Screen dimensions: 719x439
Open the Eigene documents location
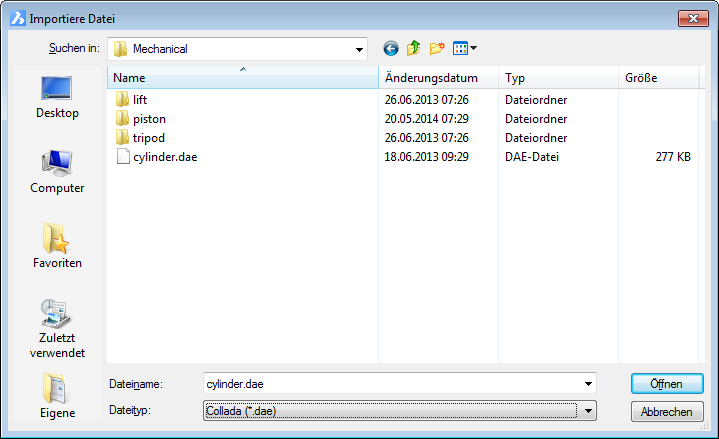pos(57,395)
